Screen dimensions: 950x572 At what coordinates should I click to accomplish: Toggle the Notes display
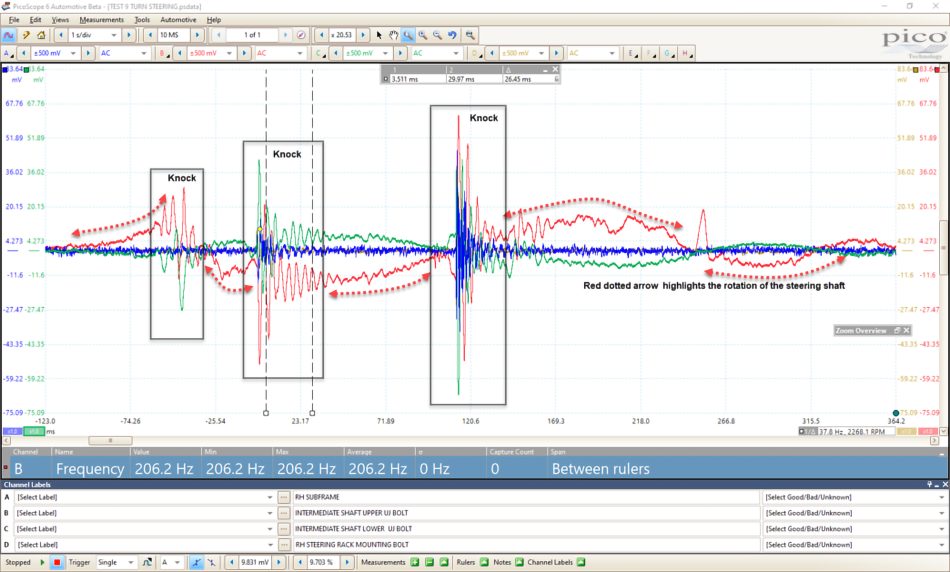[519, 562]
